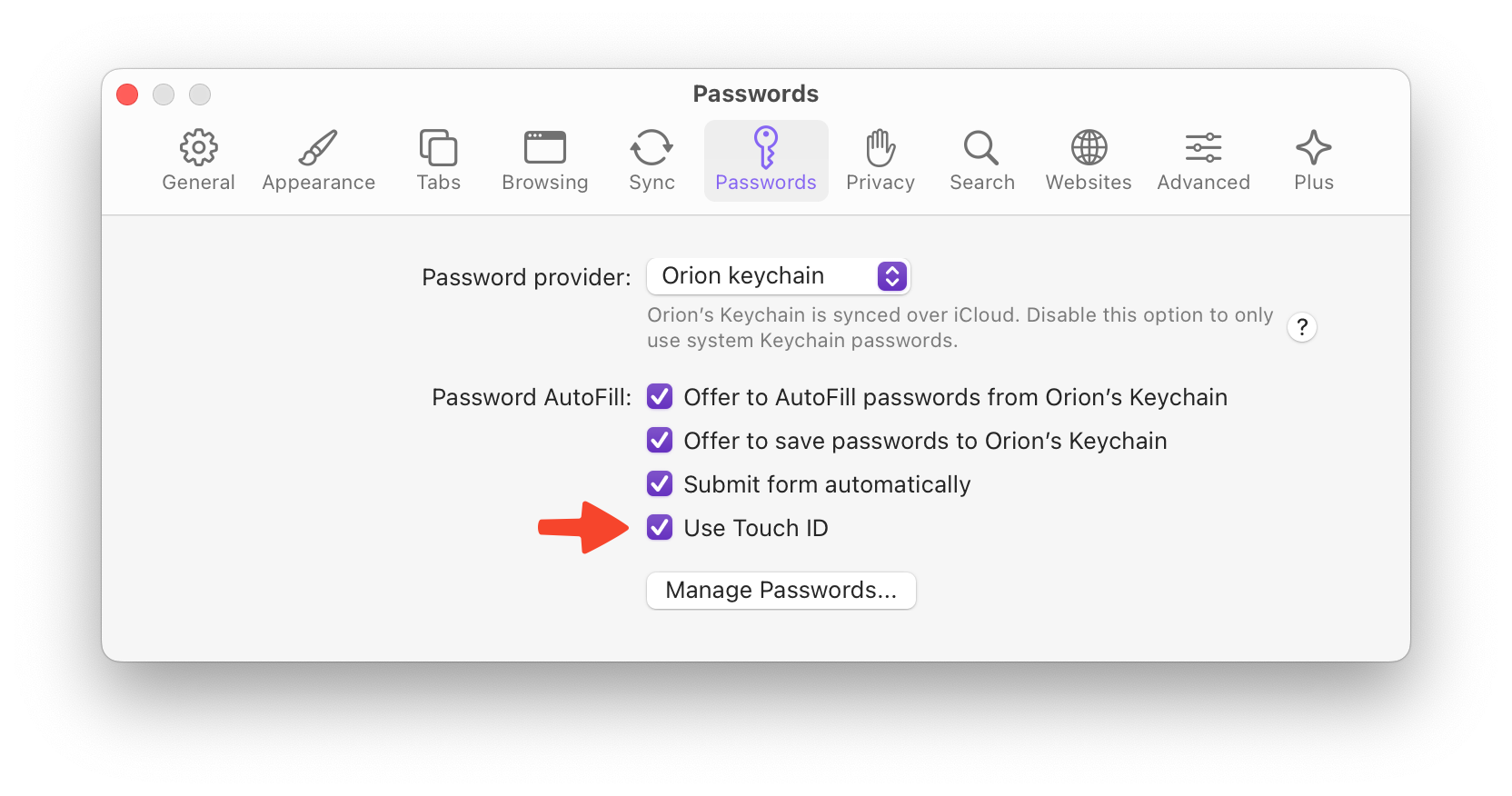Open Appearance paintbrush settings
1512x796 pixels.
tap(318, 160)
